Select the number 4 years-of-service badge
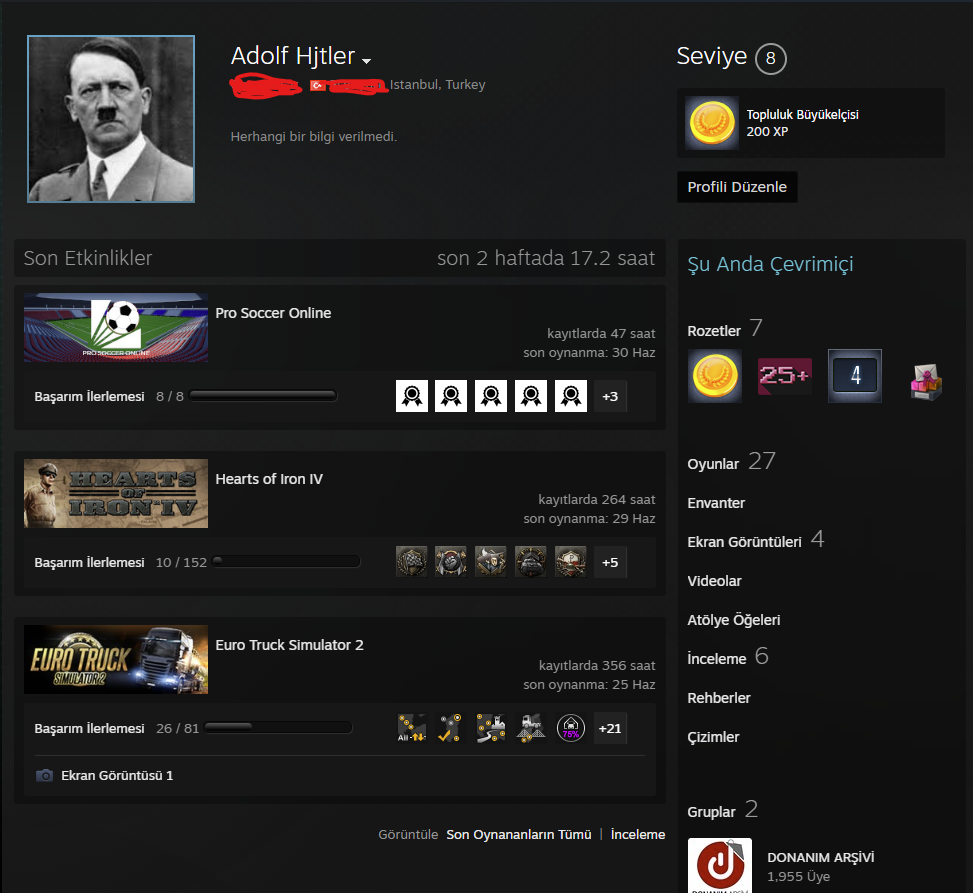The width and height of the screenshot is (973, 893). (854, 375)
